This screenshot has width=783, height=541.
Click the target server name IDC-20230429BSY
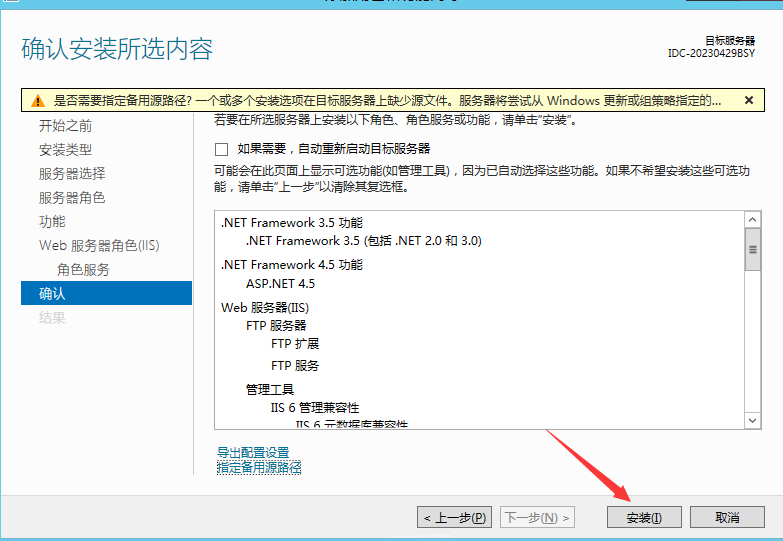tap(712, 53)
